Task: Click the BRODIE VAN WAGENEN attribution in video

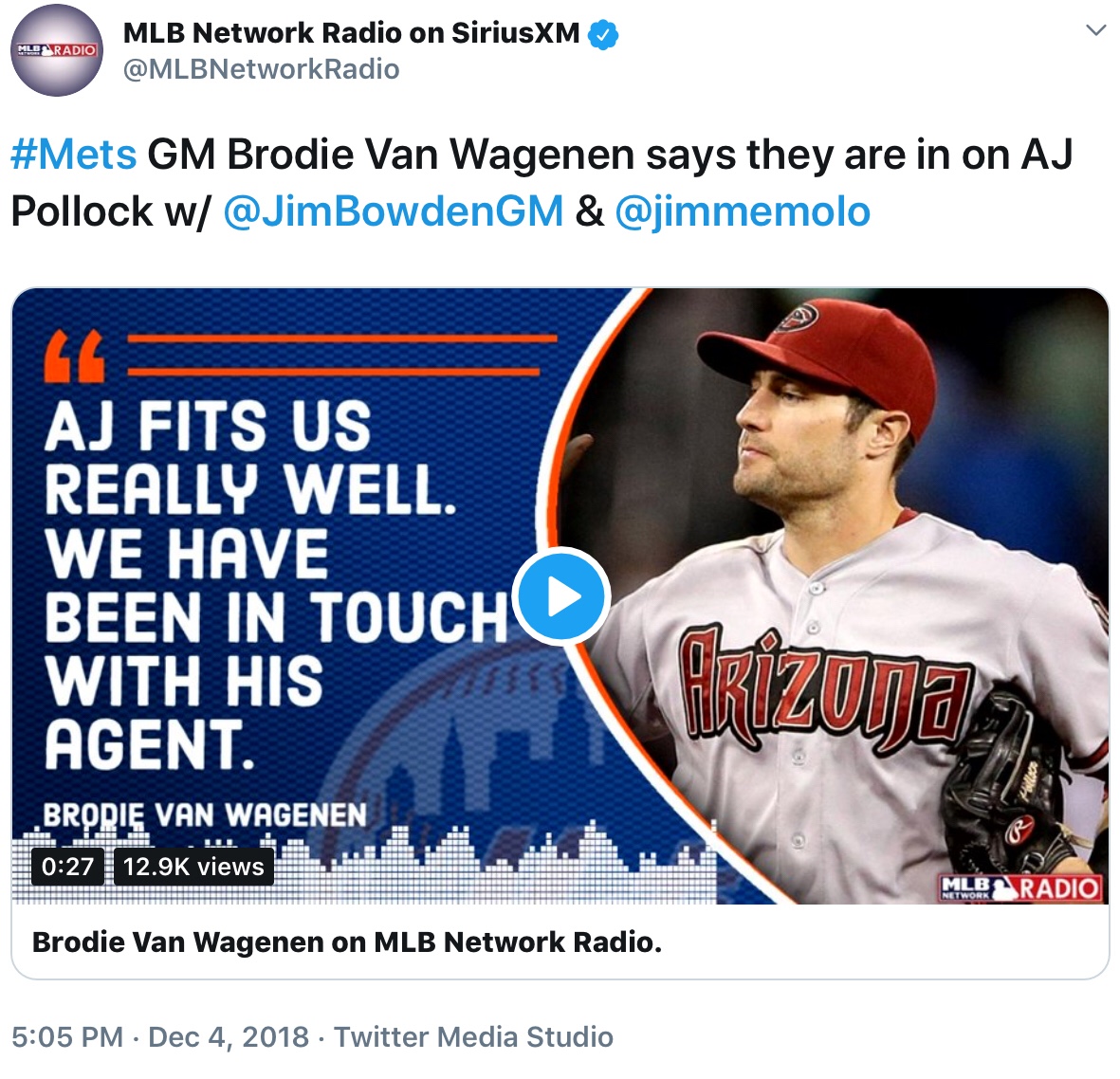Action: click(204, 814)
